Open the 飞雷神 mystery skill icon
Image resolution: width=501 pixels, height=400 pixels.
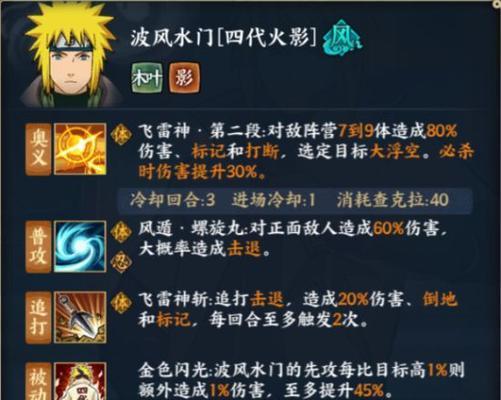(x=80, y=149)
